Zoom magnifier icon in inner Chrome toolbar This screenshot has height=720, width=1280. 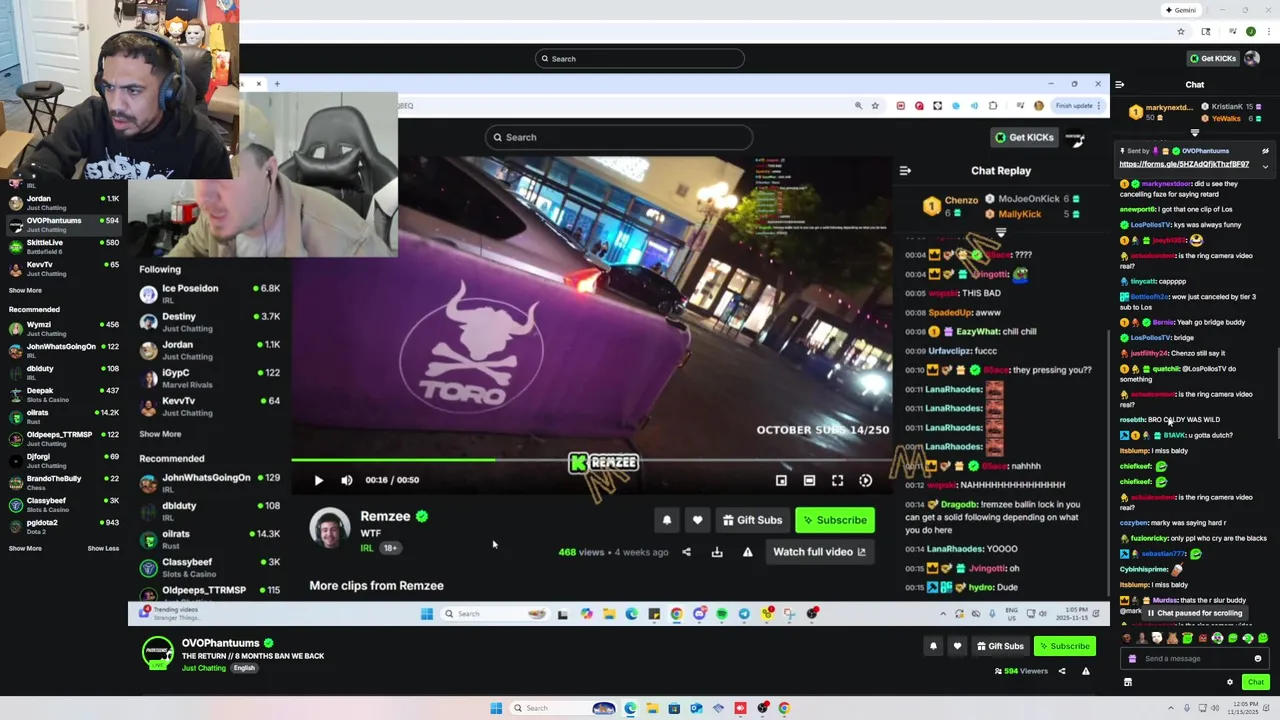858,106
